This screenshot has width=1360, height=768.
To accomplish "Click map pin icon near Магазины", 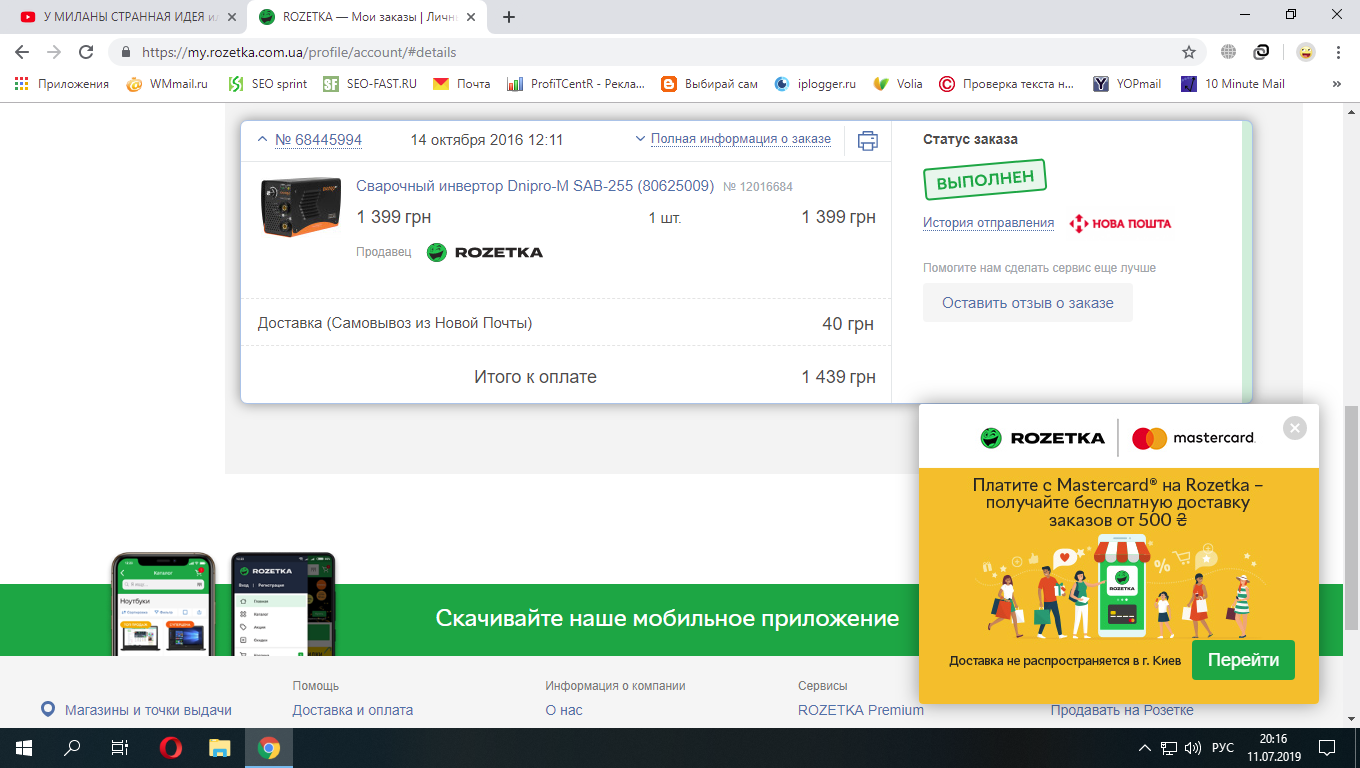I will [47, 710].
